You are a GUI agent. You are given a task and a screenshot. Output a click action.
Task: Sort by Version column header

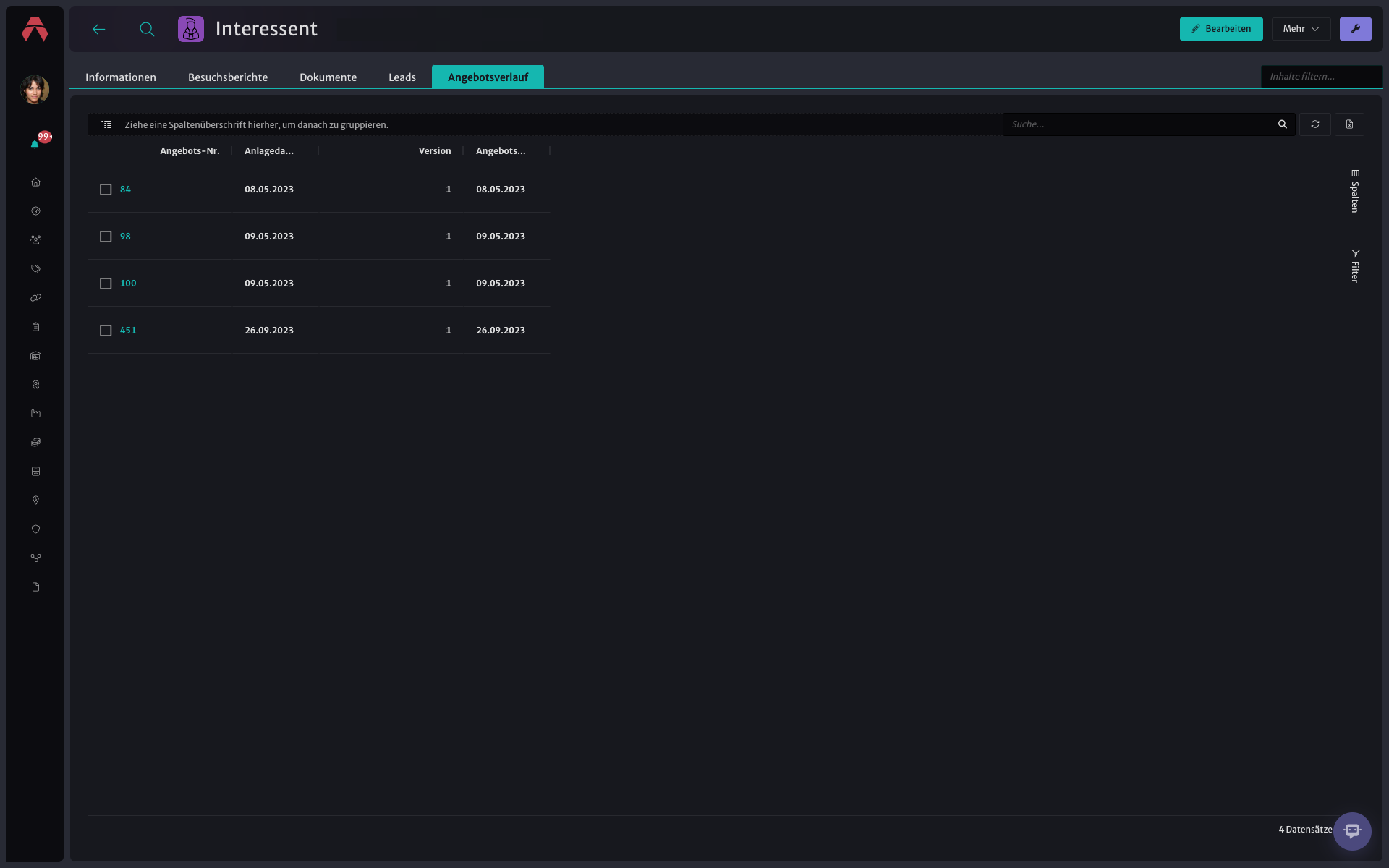[435, 151]
